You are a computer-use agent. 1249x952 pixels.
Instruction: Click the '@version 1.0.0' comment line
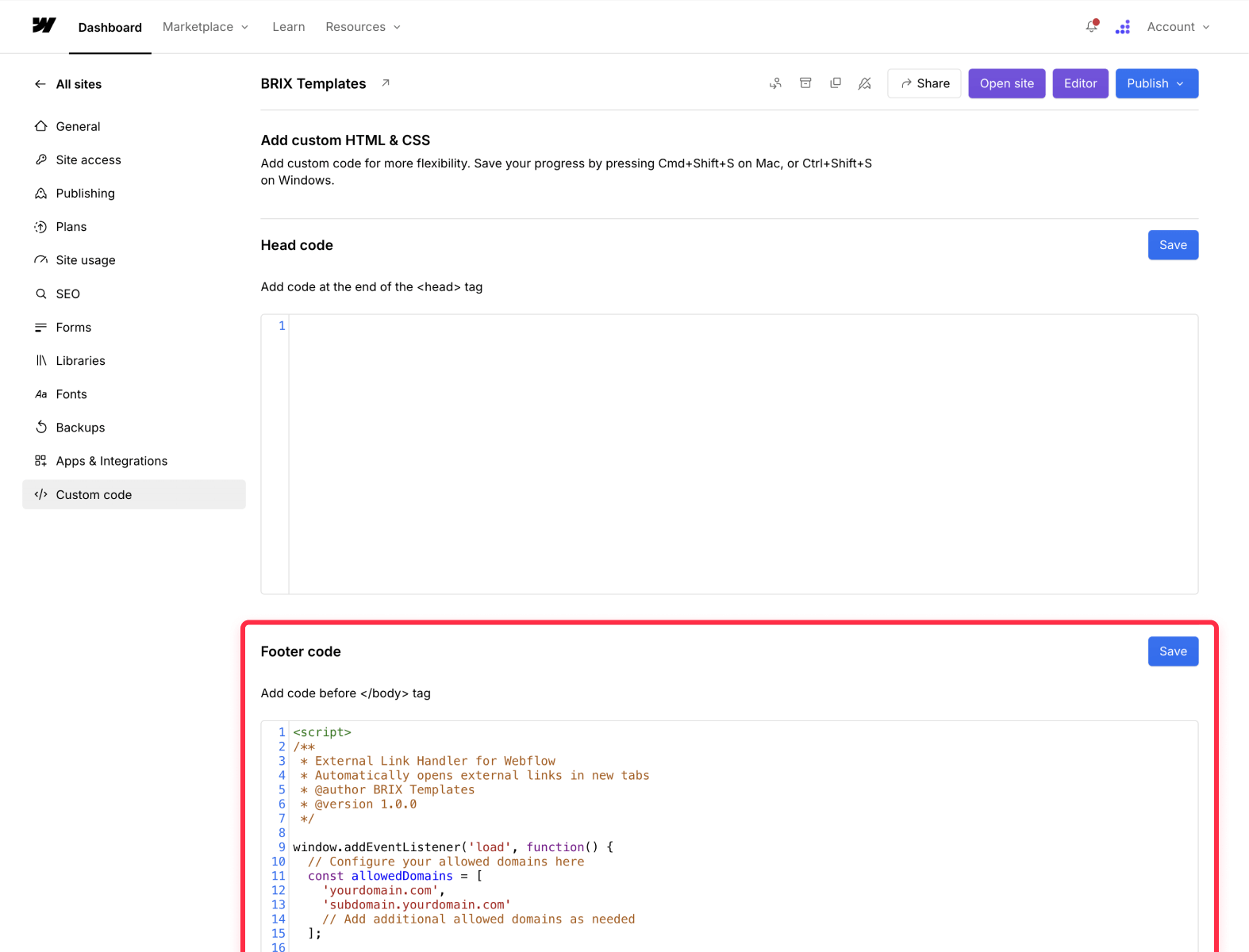[359, 804]
